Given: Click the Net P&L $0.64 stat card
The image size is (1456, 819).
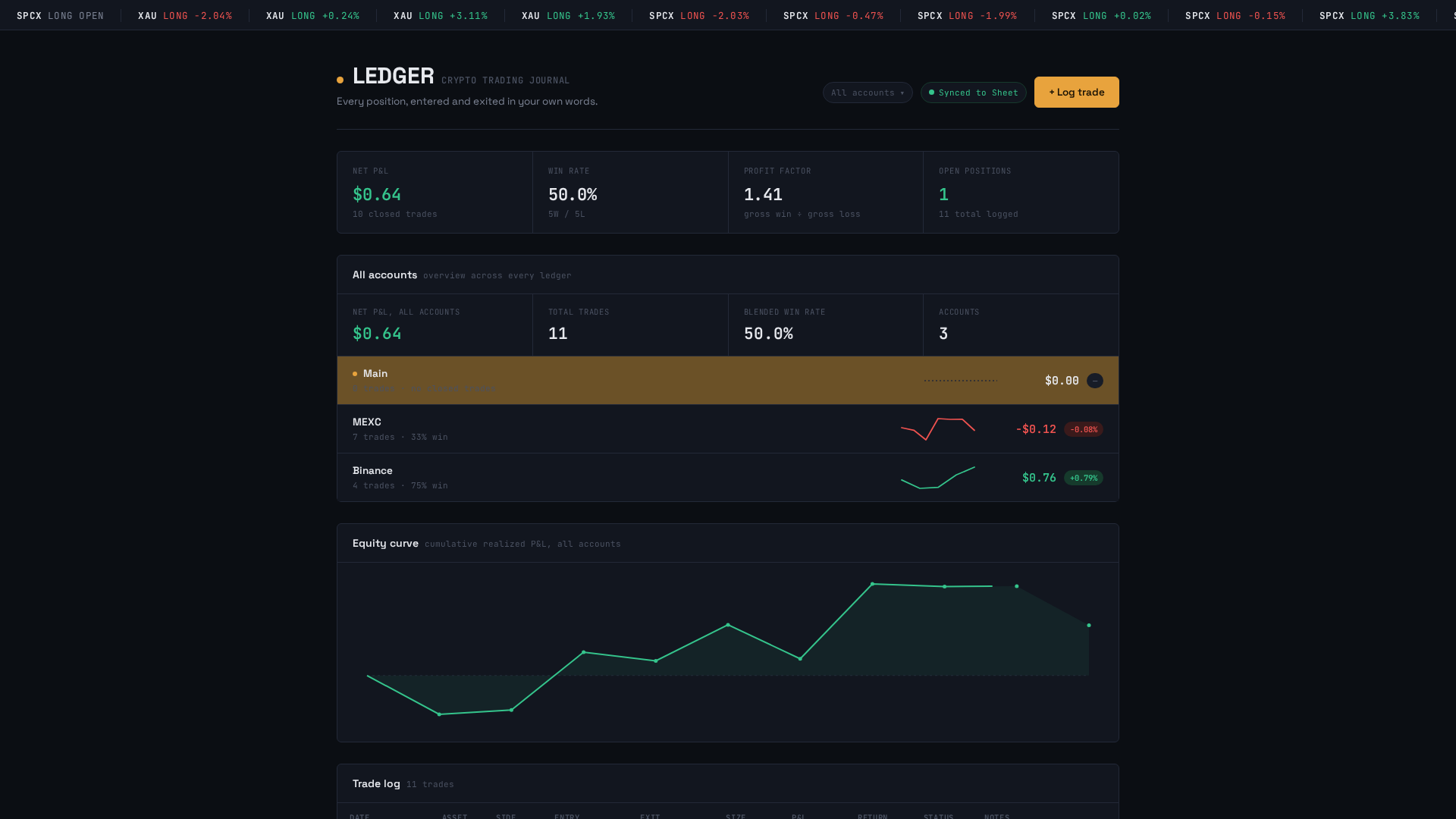Looking at the screenshot, I should [x=435, y=193].
